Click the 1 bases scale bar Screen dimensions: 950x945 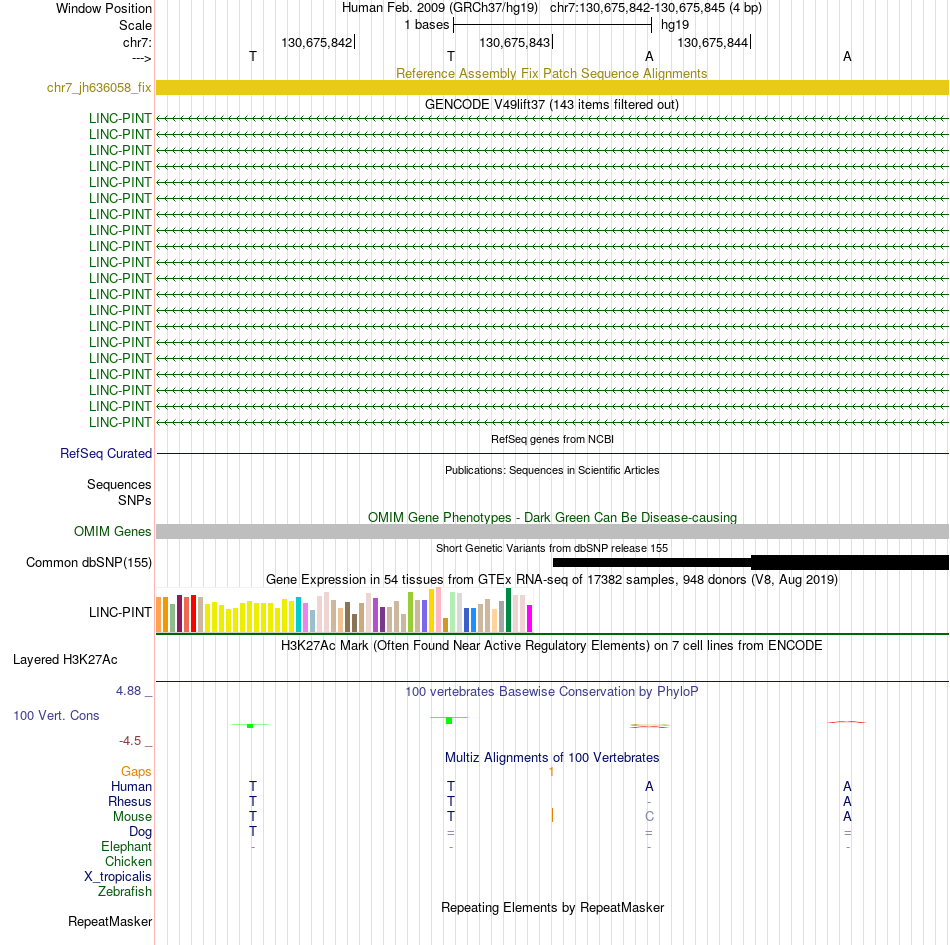click(x=552, y=25)
